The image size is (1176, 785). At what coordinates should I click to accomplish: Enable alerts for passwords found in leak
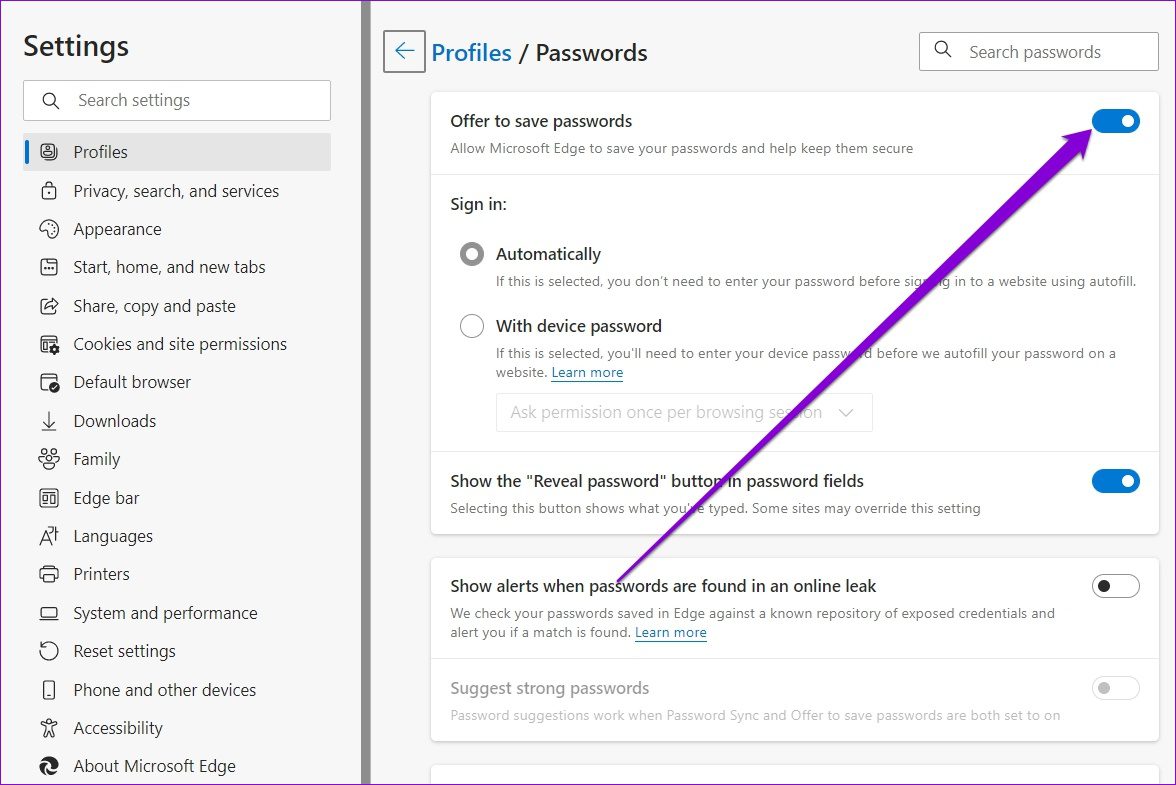point(1115,586)
